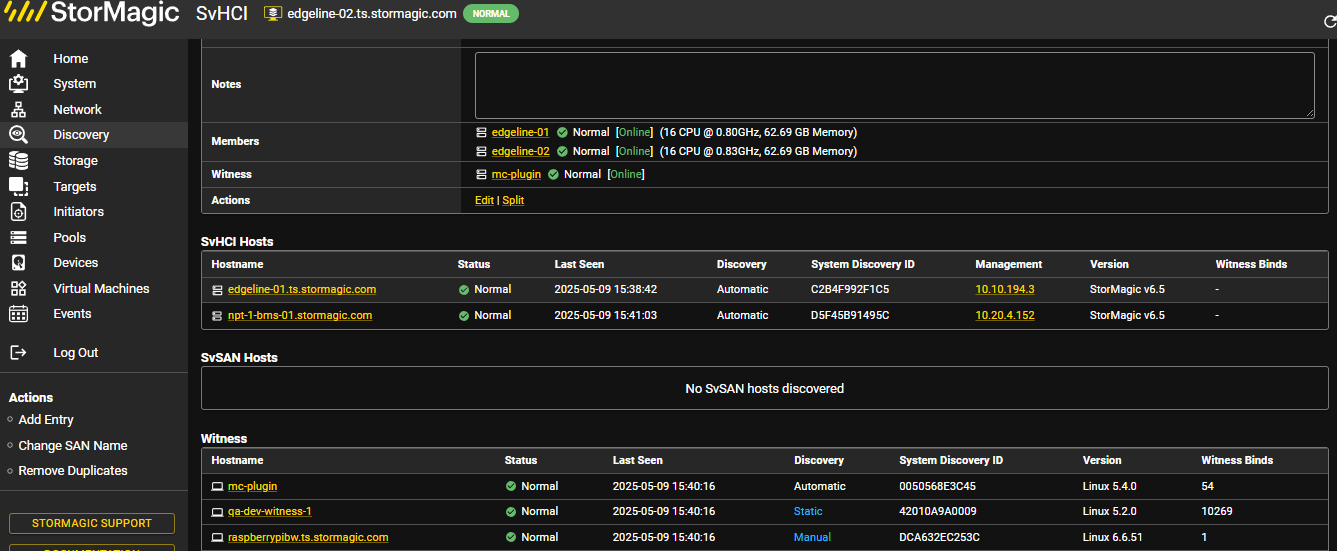Click green status check for edgeline-01 member
This screenshot has width=1337, height=551.
pyautogui.click(x=562, y=132)
